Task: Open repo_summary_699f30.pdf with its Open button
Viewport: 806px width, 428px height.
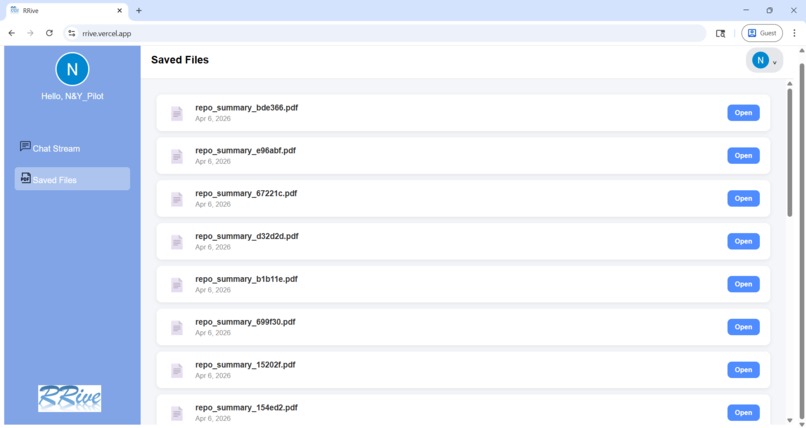Action: (x=743, y=327)
